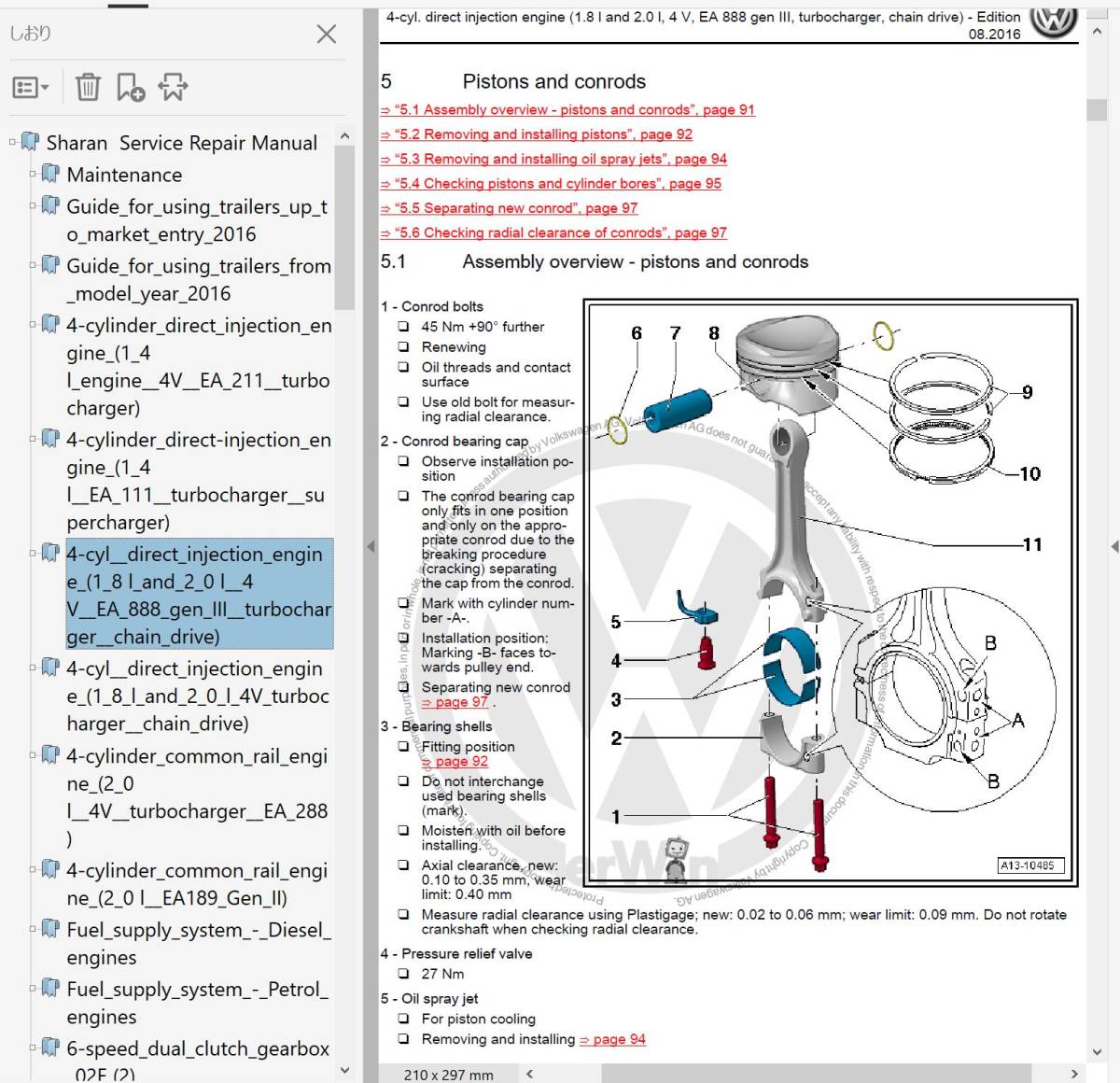Follow link 5.3 oil spray jets page 94
Image resolution: width=1120 pixels, height=1083 pixels.
[x=553, y=159]
